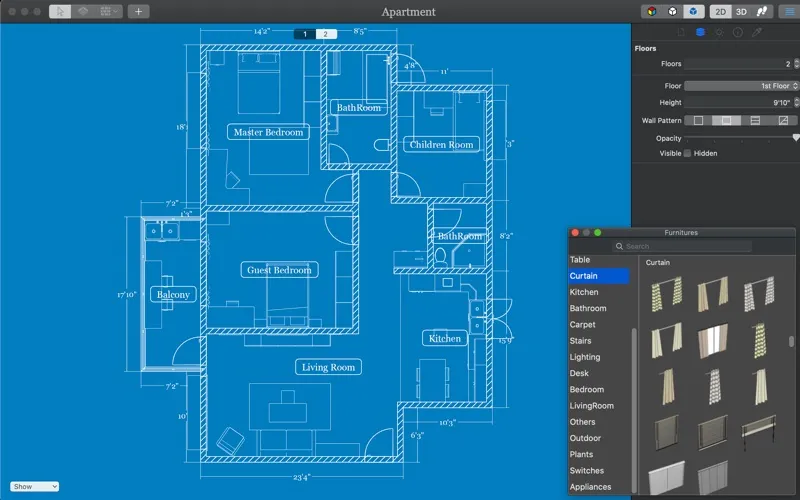Select the blue cube render mode
The image size is (800, 500).
click(693, 11)
